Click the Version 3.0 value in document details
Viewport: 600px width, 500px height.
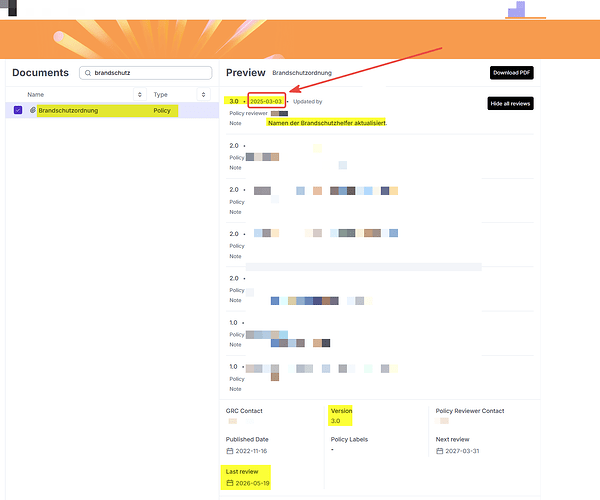coord(336,421)
